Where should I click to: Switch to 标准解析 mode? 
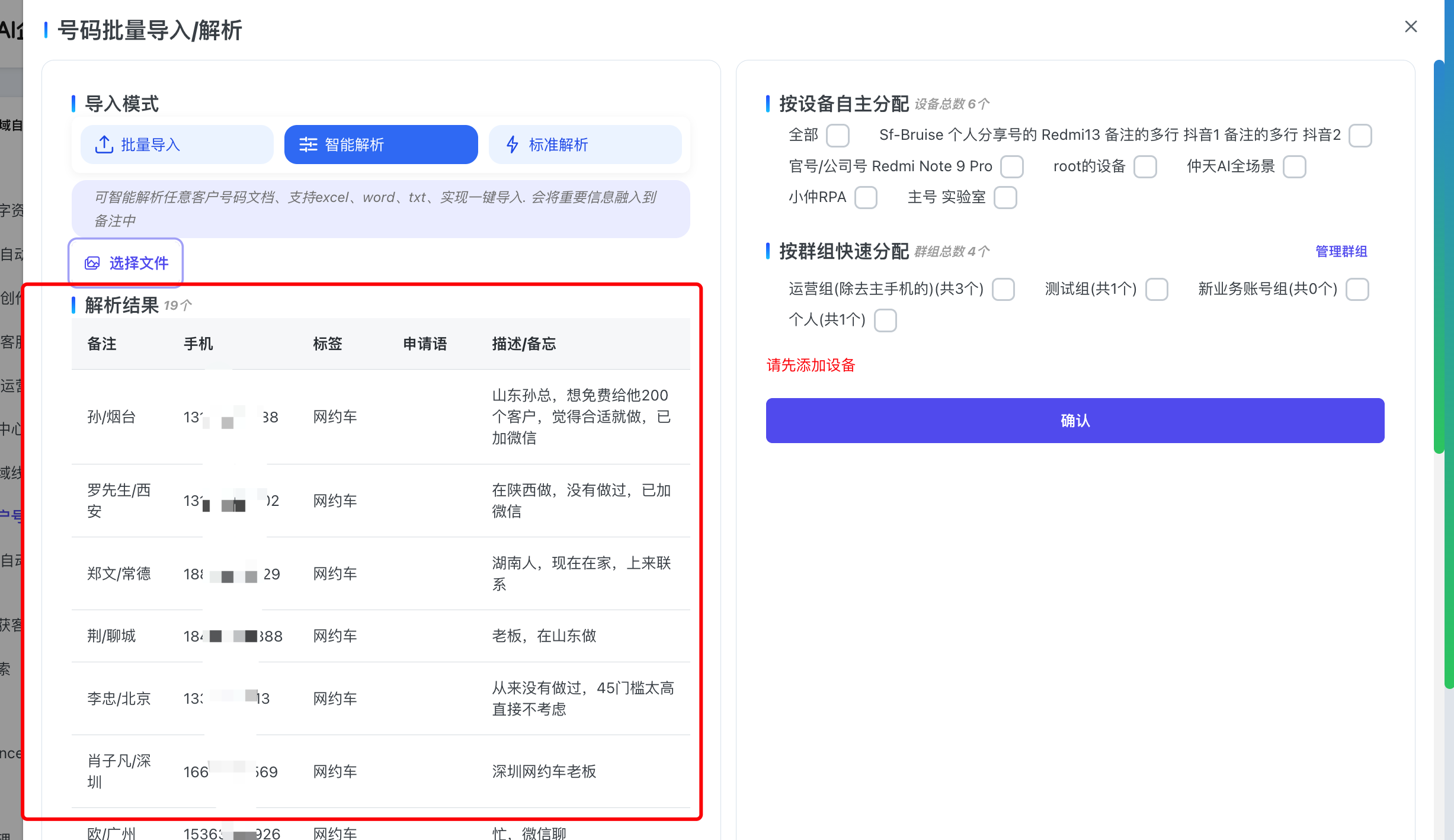[585, 145]
